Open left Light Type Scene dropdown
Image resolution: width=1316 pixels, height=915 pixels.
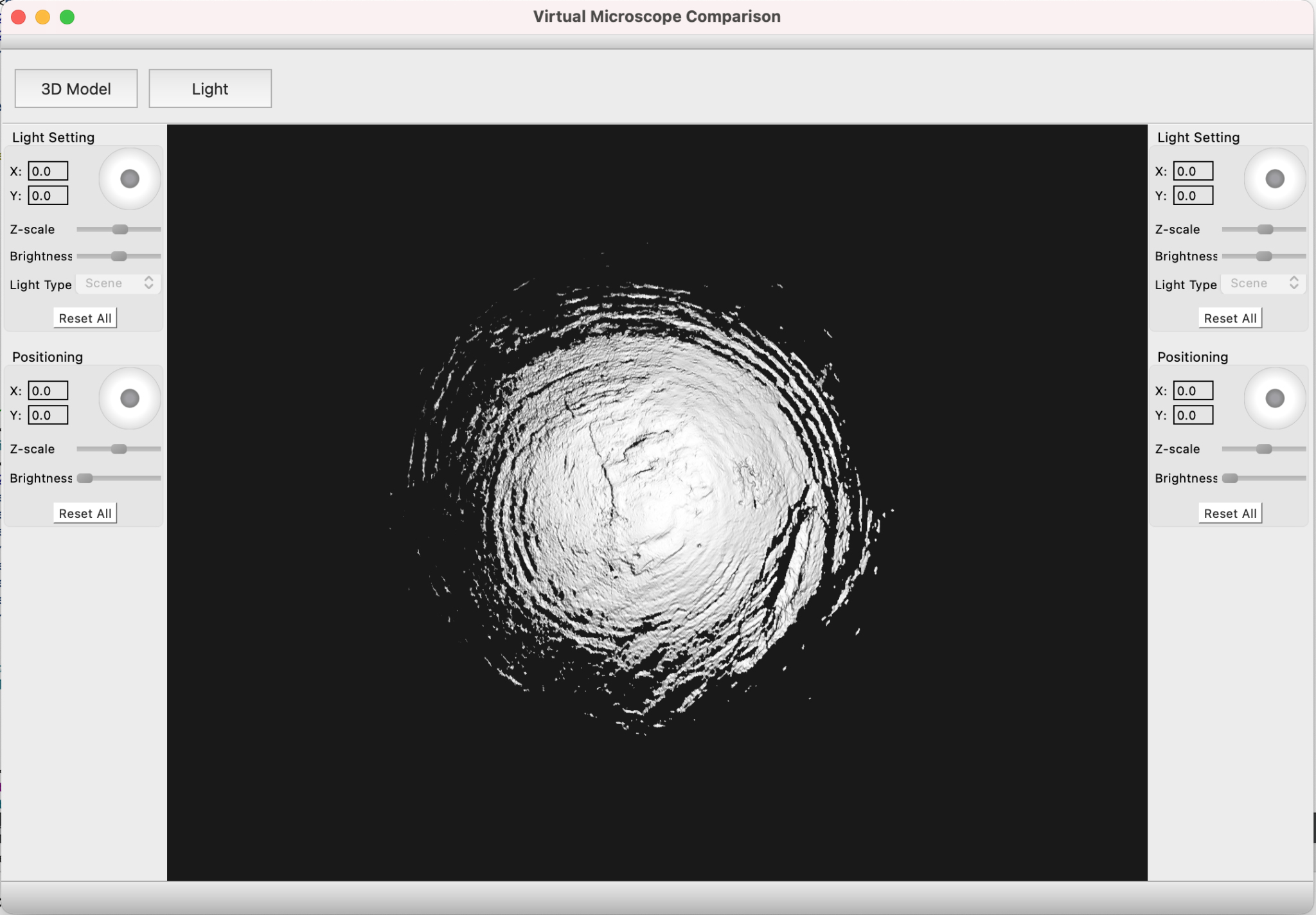[119, 283]
